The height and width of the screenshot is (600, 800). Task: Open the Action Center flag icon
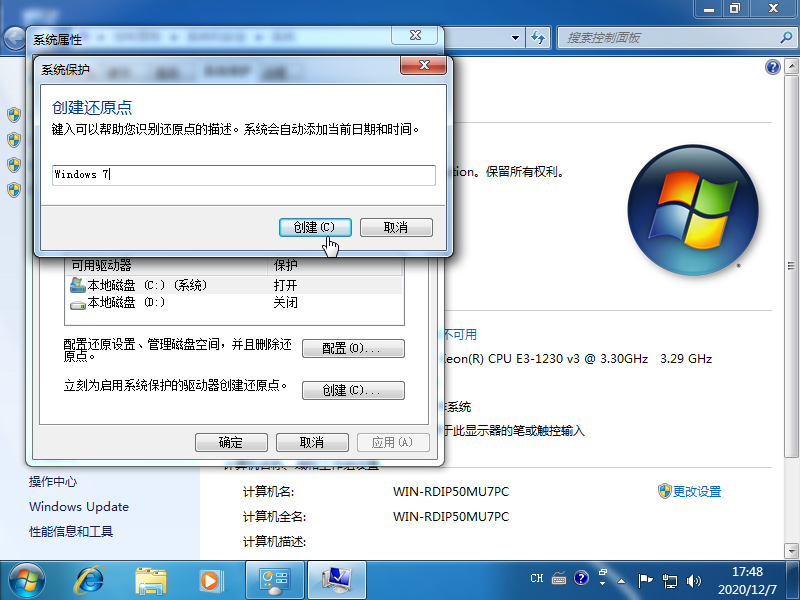pos(646,580)
